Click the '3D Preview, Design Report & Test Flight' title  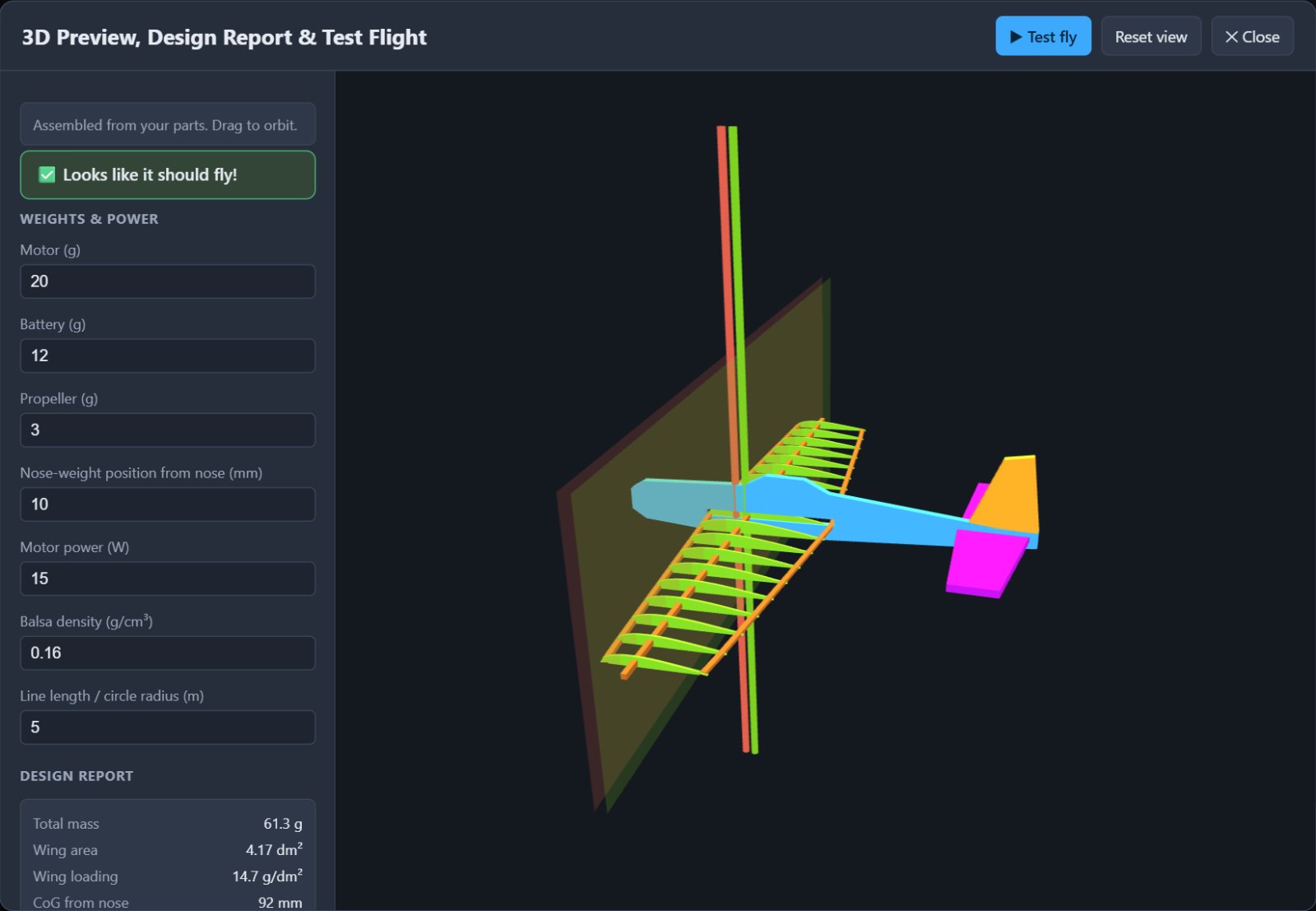(224, 37)
